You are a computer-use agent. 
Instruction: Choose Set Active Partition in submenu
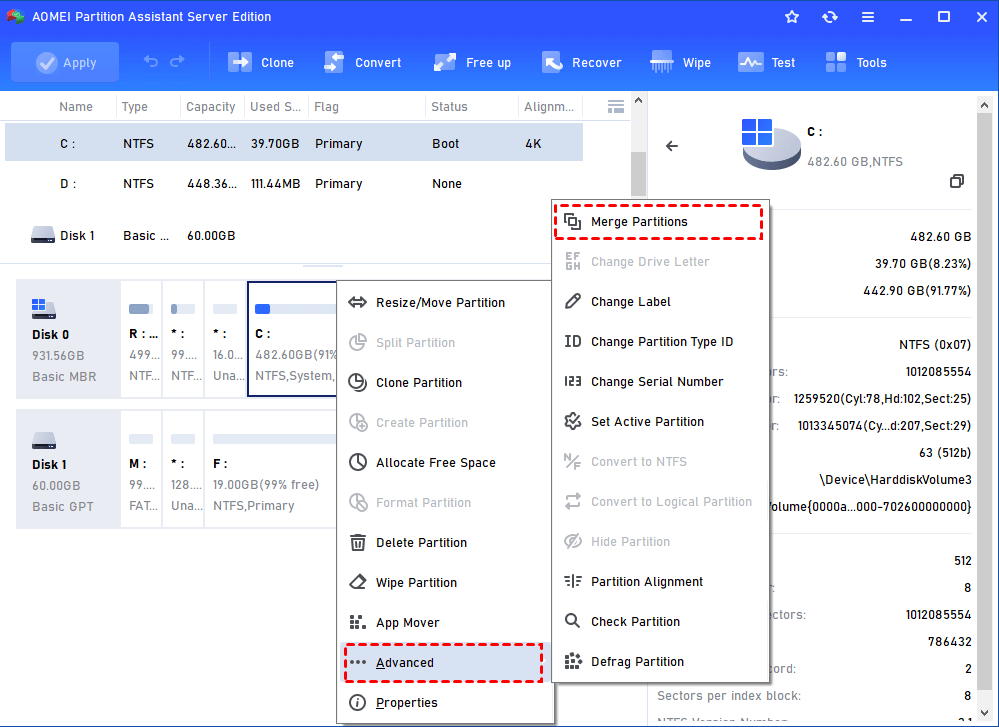point(660,422)
